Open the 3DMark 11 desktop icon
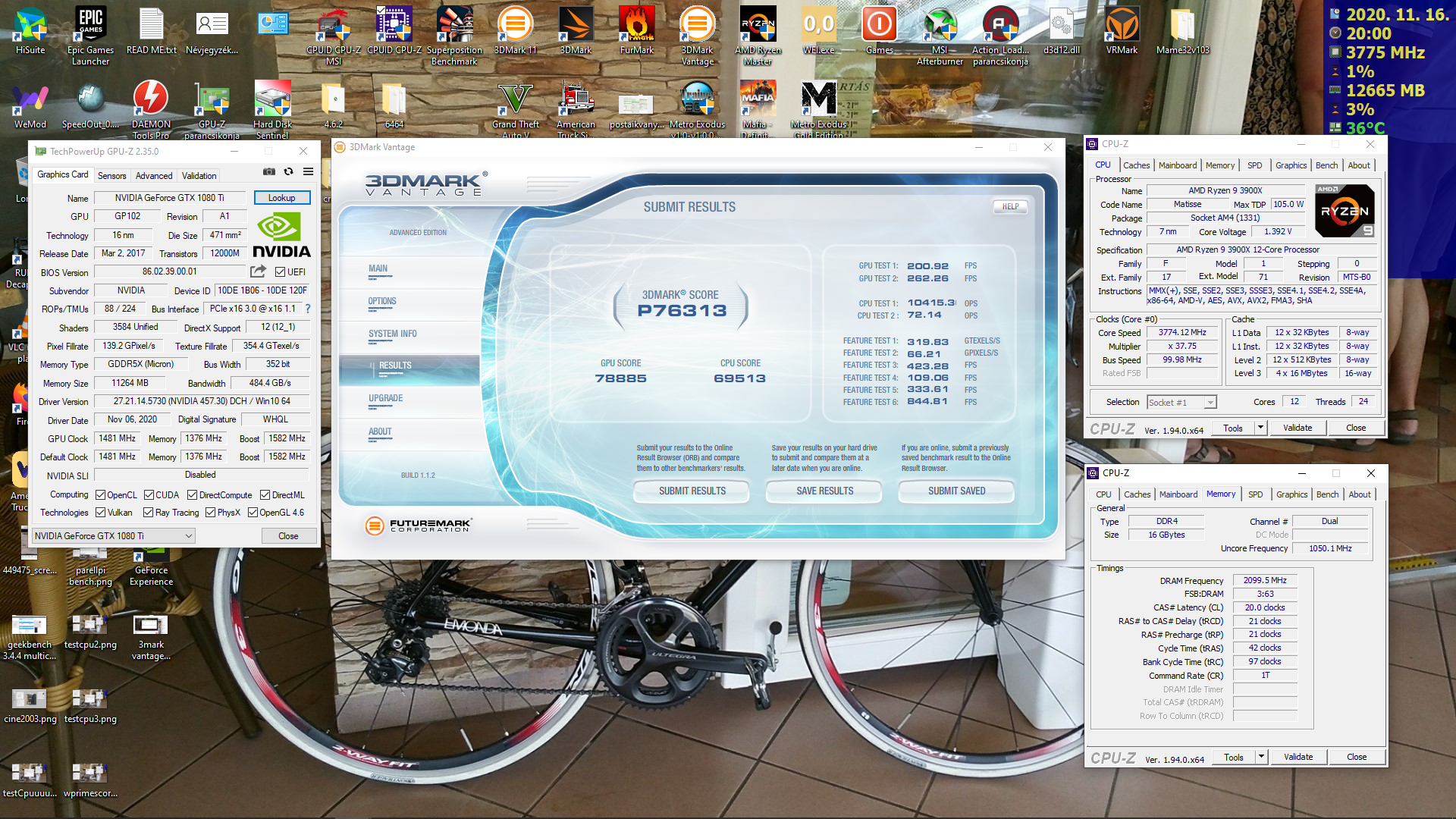Image resolution: width=1456 pixels, height=819 pixels. click(515, 30)
